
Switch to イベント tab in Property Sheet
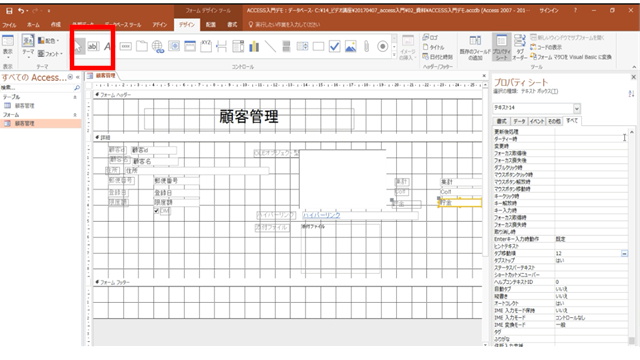536,121
